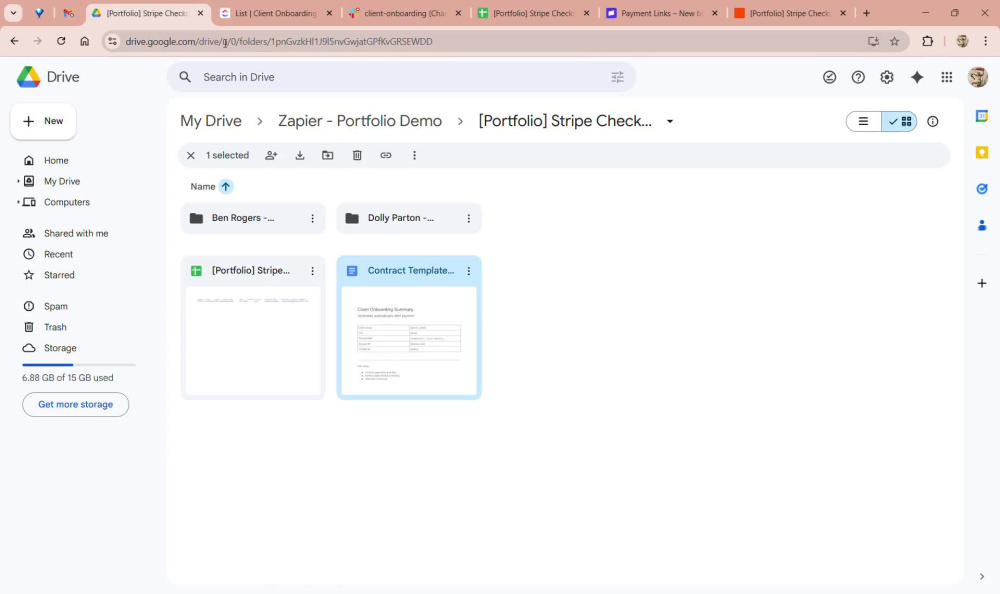Viewport: 1000px width, 594px height.
Task: Expand the My Drive tree arrow
Action: coord(18,181)
